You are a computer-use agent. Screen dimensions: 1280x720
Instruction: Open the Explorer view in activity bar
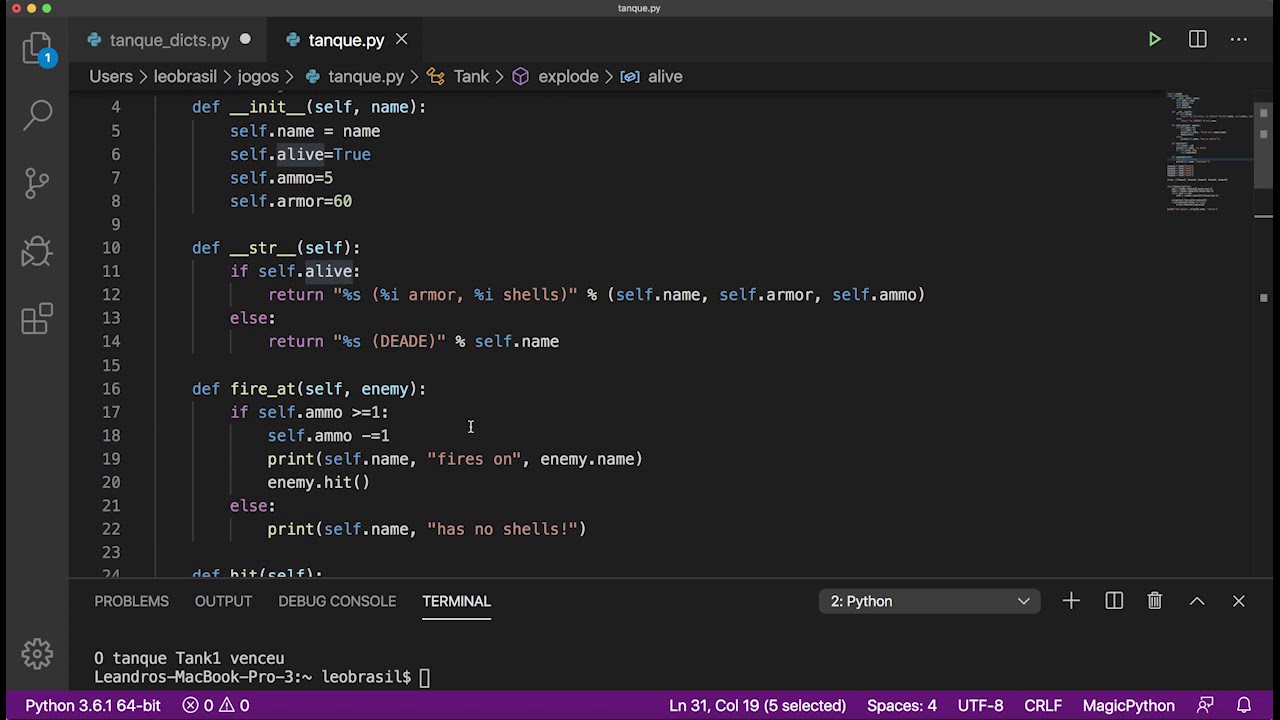(x=37, y=49)
